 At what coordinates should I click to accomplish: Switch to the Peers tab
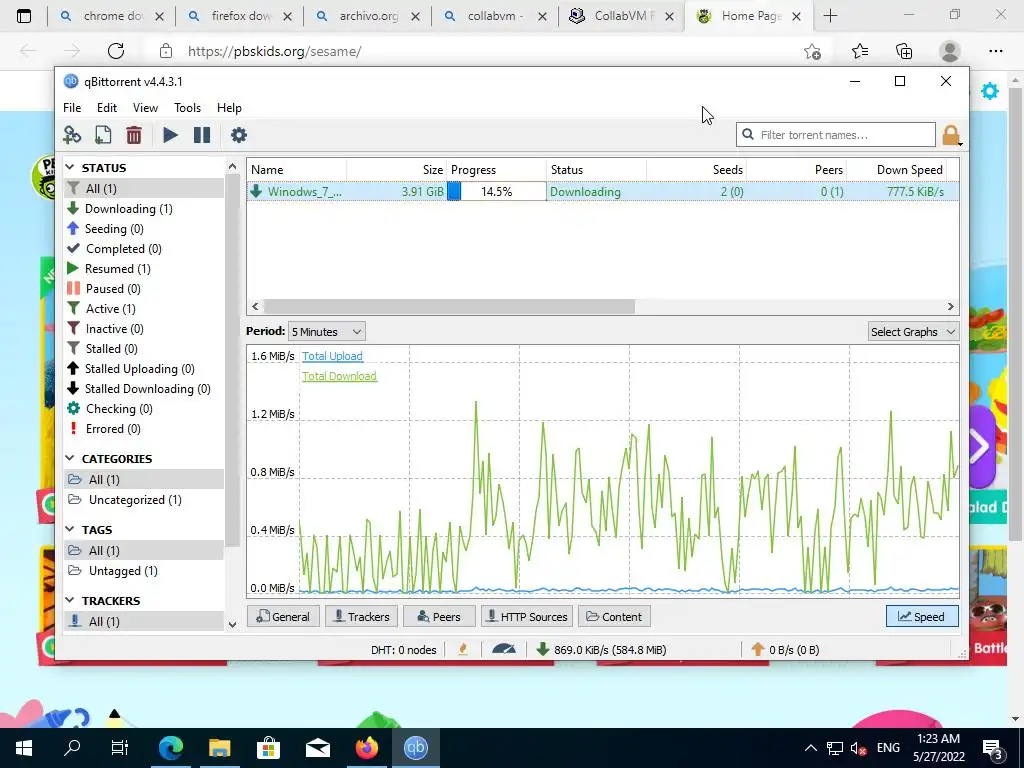pyautogui.click(x=439, y=616)
